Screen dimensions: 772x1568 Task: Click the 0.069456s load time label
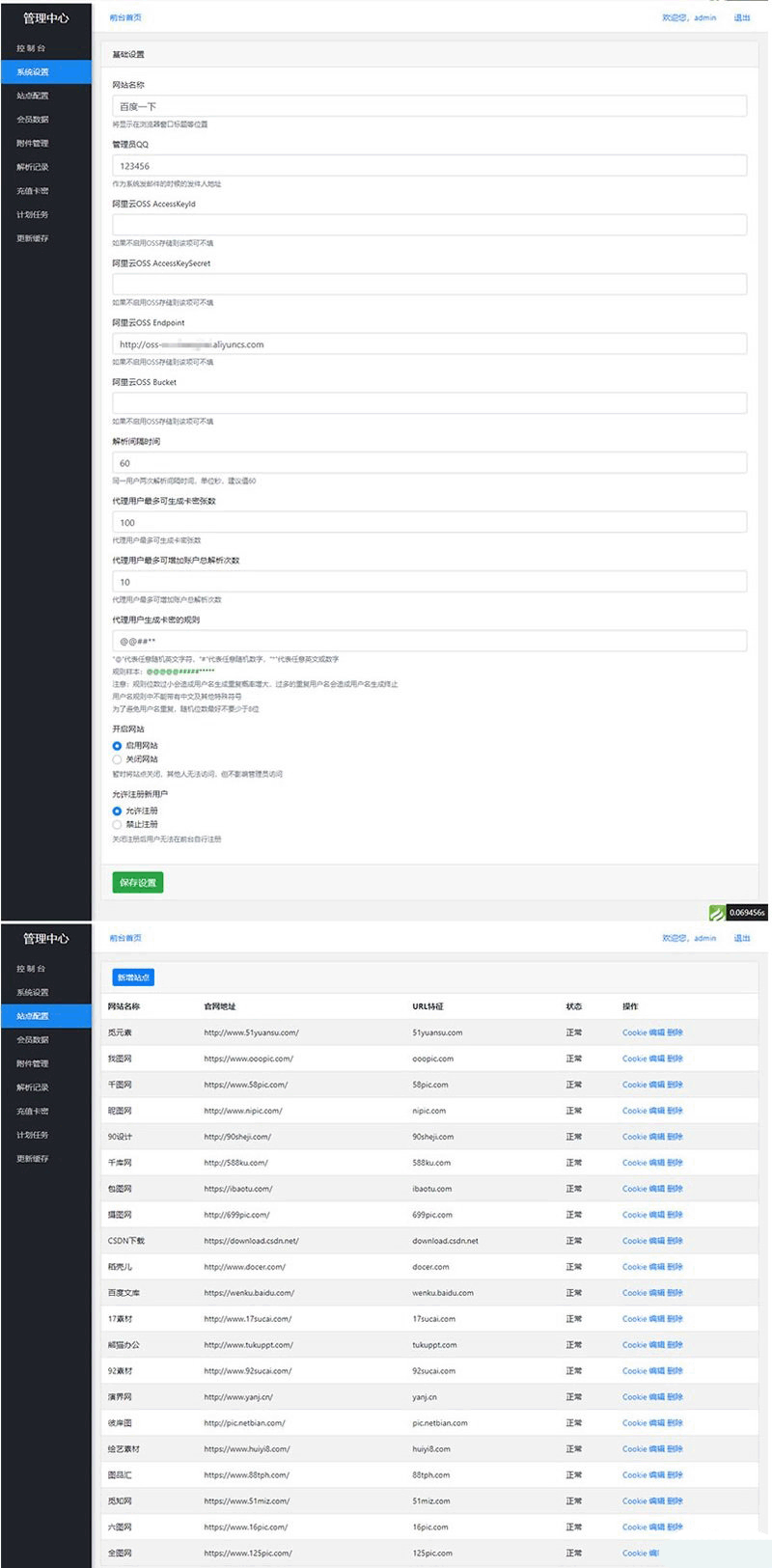pos(747,913)
